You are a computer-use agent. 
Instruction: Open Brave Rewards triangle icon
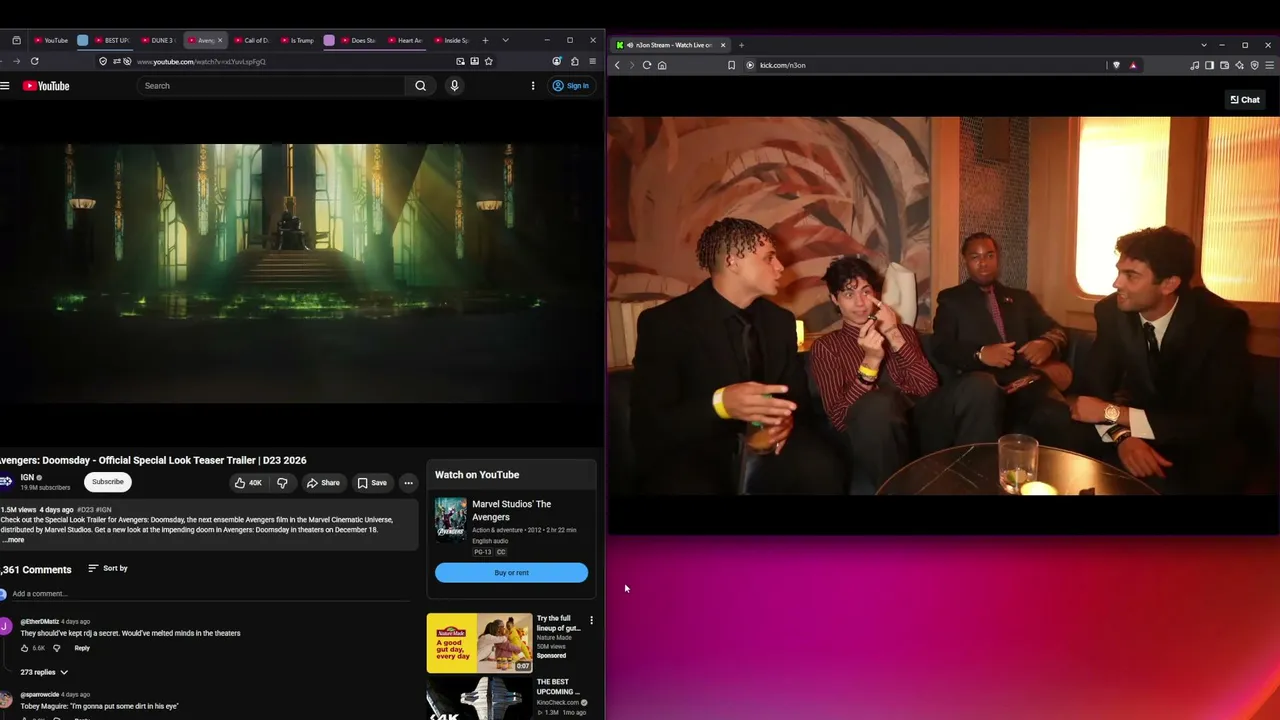tap(1133, 65)
